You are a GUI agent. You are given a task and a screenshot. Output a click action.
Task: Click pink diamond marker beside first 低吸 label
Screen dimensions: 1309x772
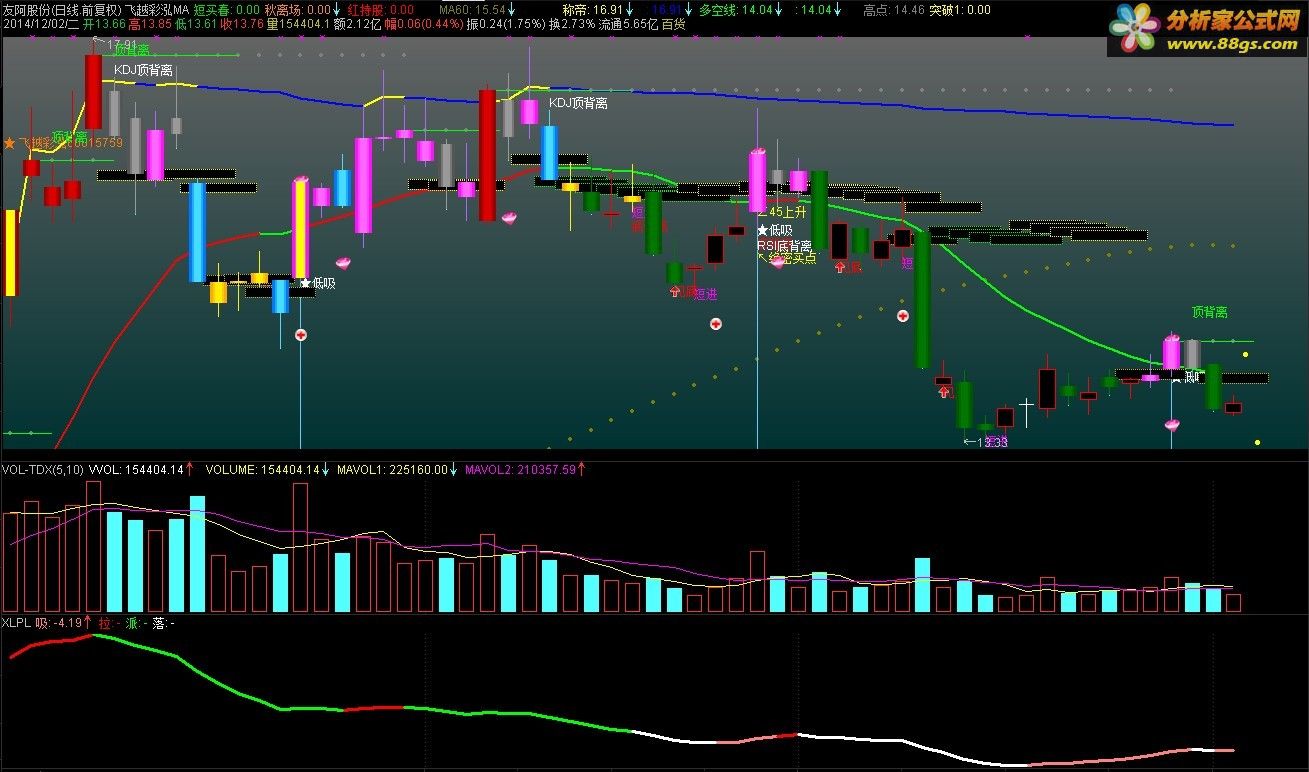pyautogui.click(x=343, y=263)
